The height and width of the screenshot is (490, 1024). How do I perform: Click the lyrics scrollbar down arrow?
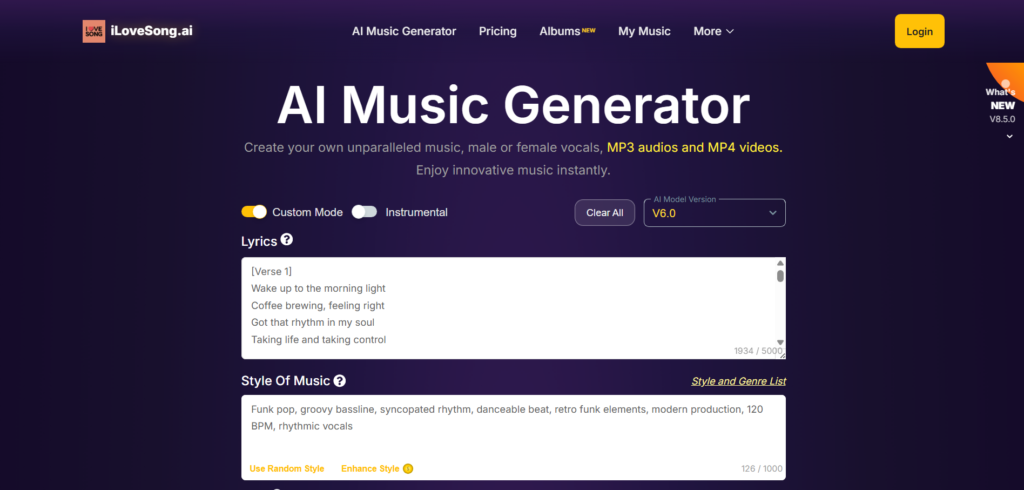(x=780, y=342)
